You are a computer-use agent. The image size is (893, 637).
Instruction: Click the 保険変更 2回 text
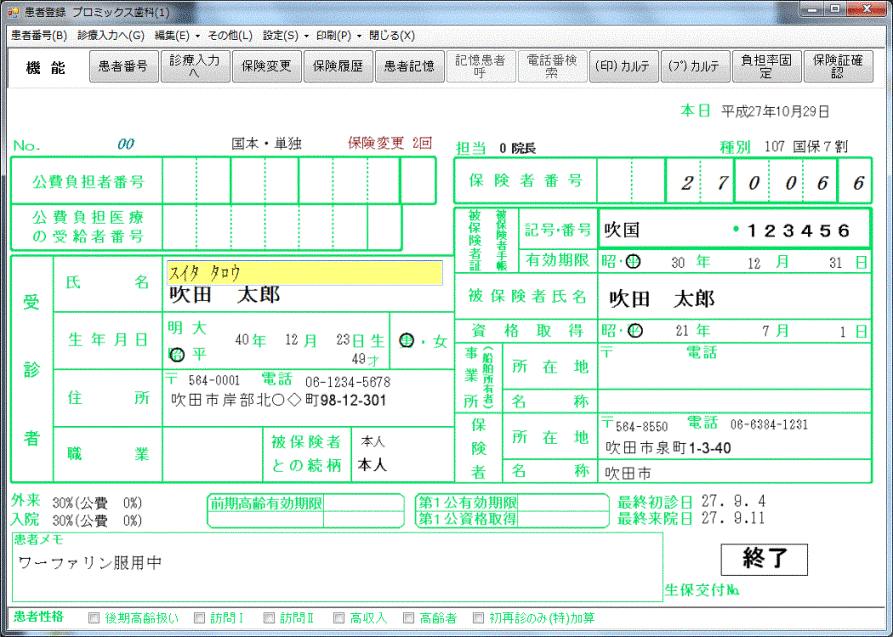[390, 143]
